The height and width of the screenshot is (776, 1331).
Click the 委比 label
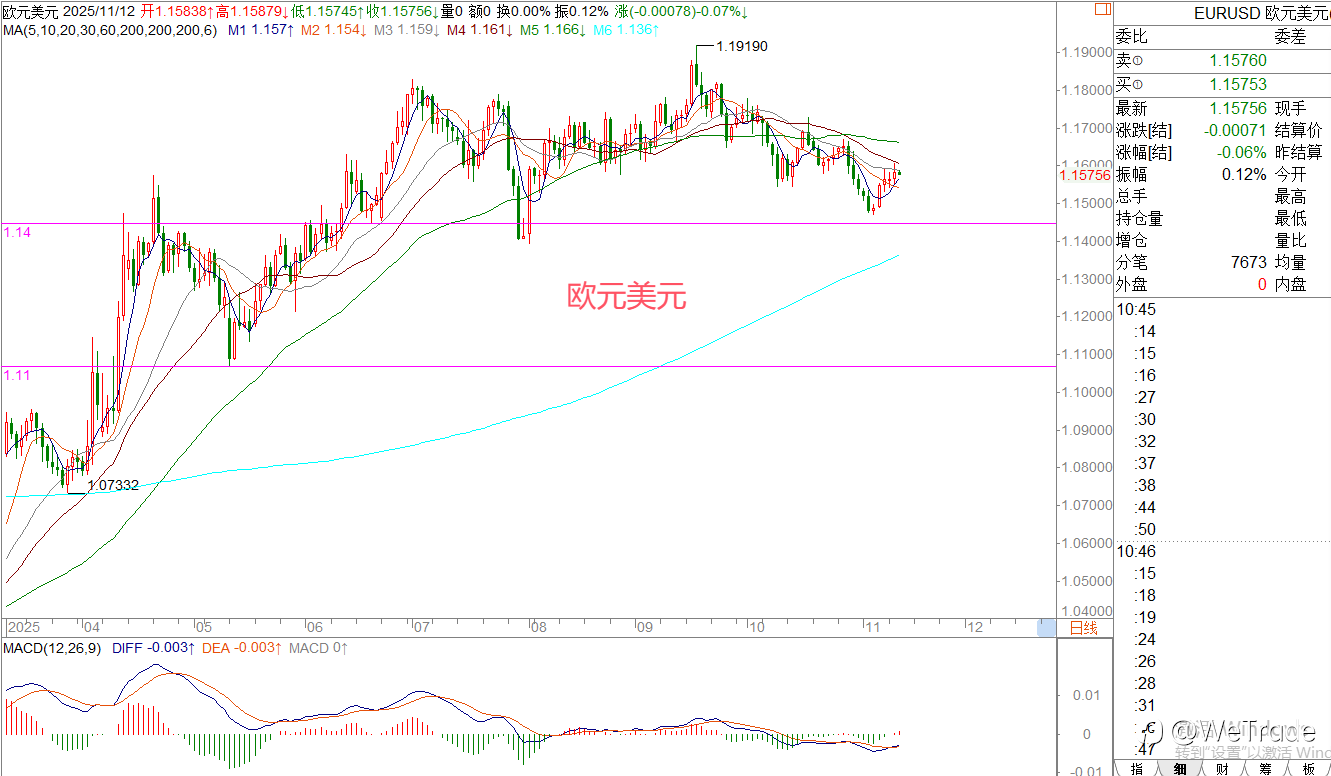click(x=1132, y=37)
